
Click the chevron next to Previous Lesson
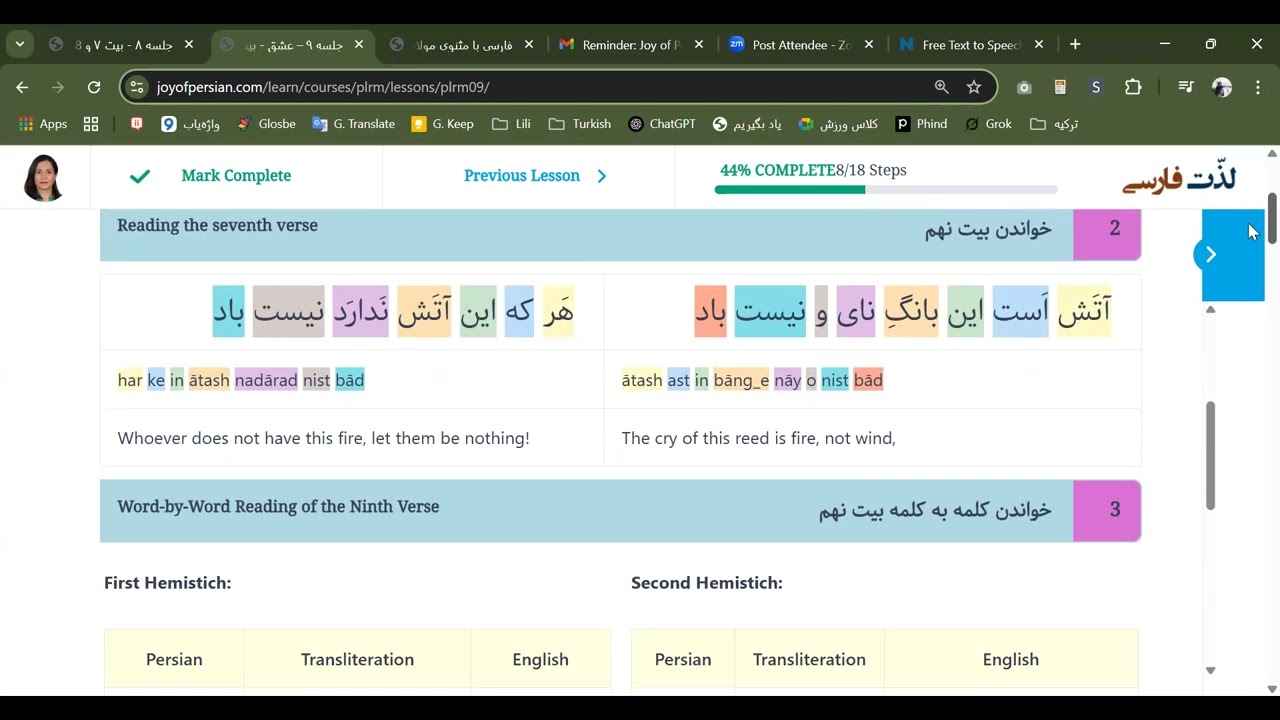[x=601, y=176]
